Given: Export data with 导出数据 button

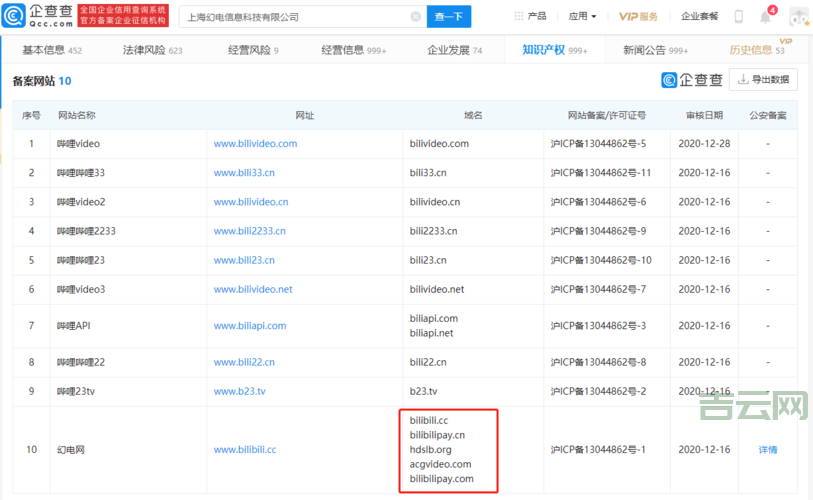Looking at the screenshot, I should click(x=763, y=80).
